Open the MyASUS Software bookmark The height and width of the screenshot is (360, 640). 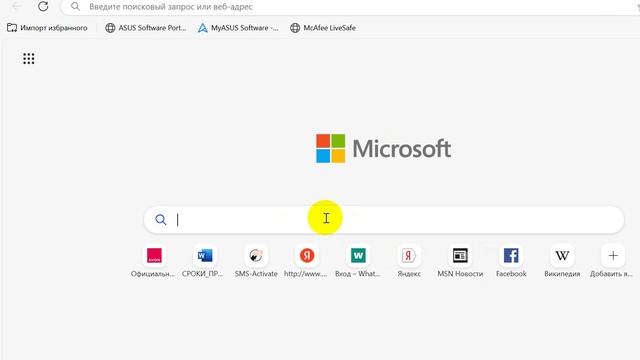click(x=238, y=28)
